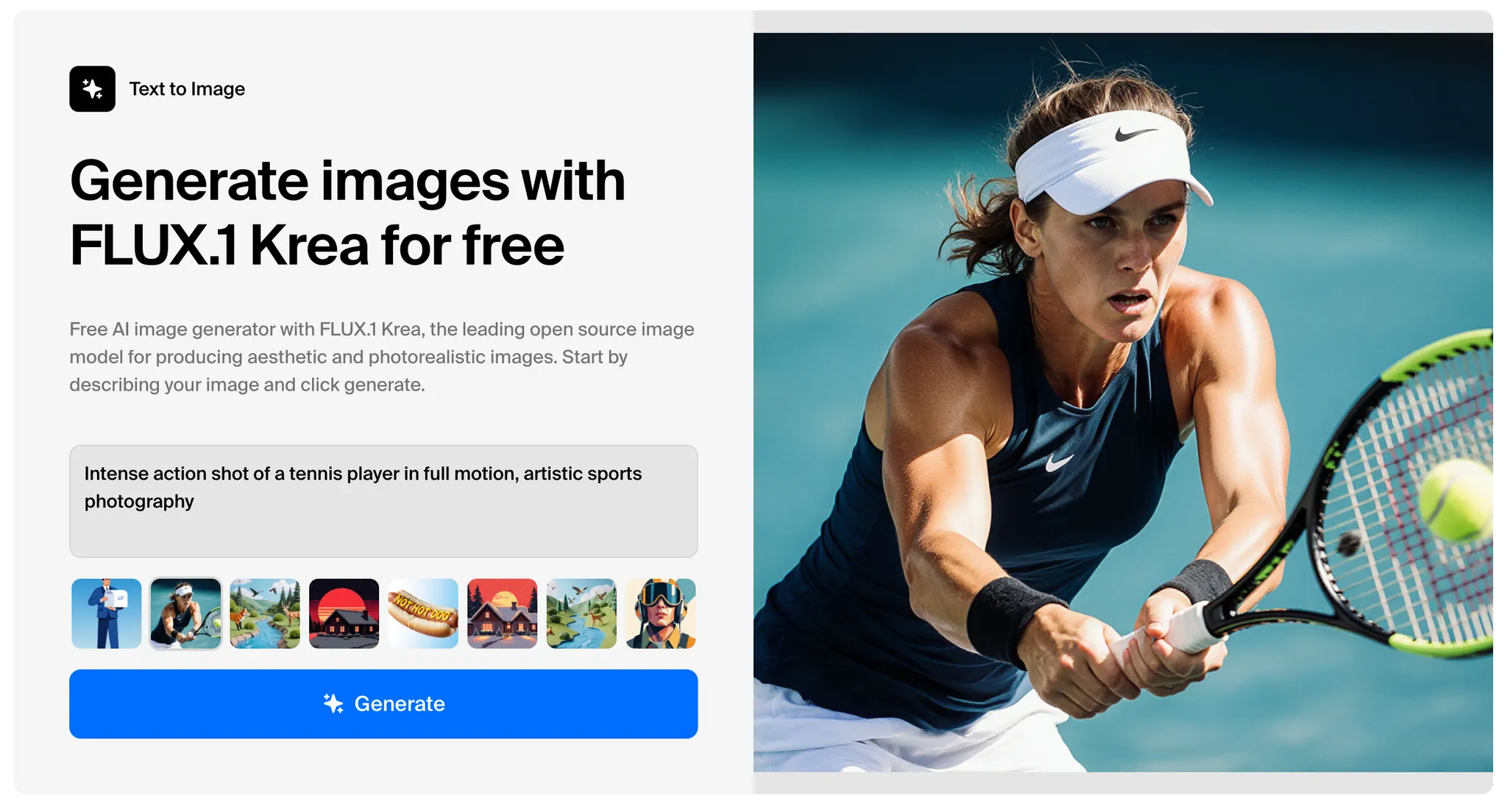Screen dimensions: 1507x812
Task: Click the black Text to Image sparkle icon
Action: click(92, 89)
